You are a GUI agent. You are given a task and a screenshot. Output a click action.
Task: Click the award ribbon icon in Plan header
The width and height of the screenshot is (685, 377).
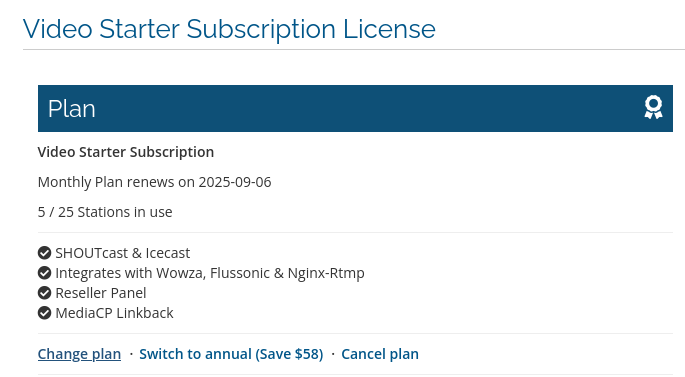tap(653, 107)
